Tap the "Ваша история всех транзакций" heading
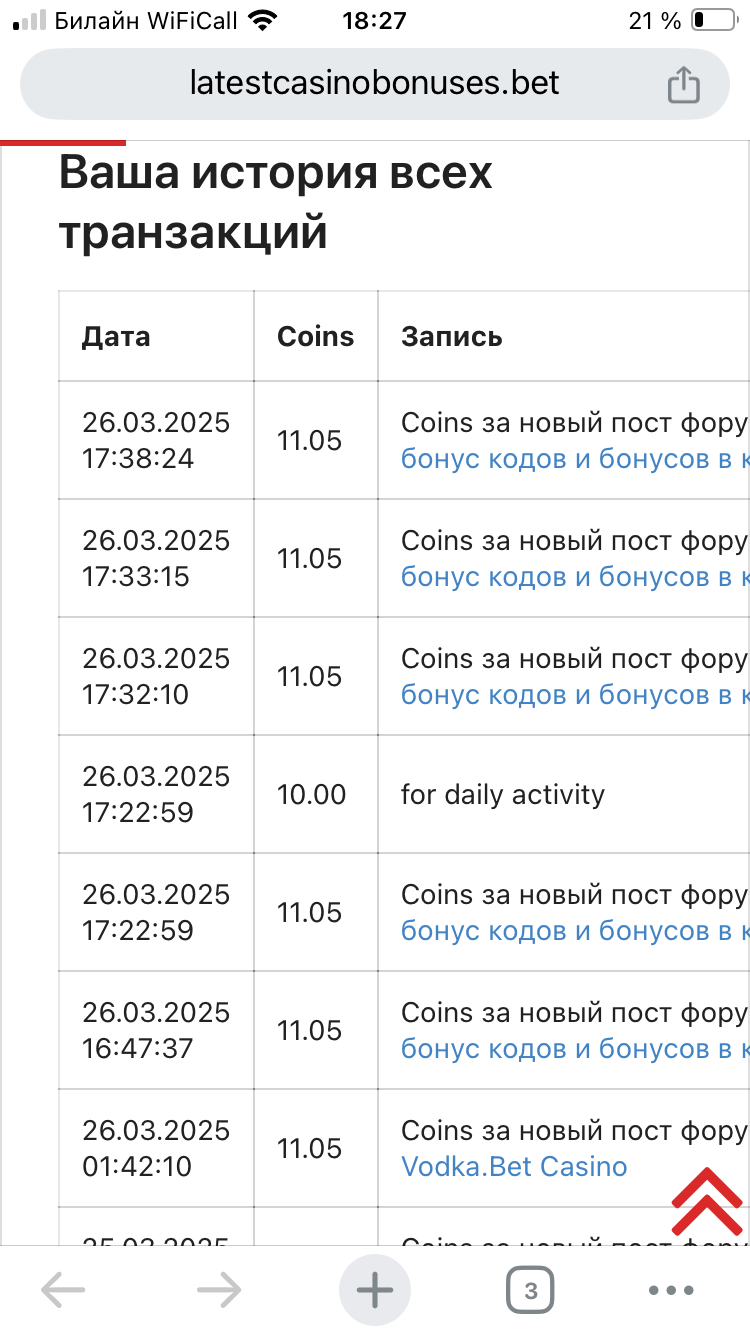The image size is (750, 1334). pos(275,203)
